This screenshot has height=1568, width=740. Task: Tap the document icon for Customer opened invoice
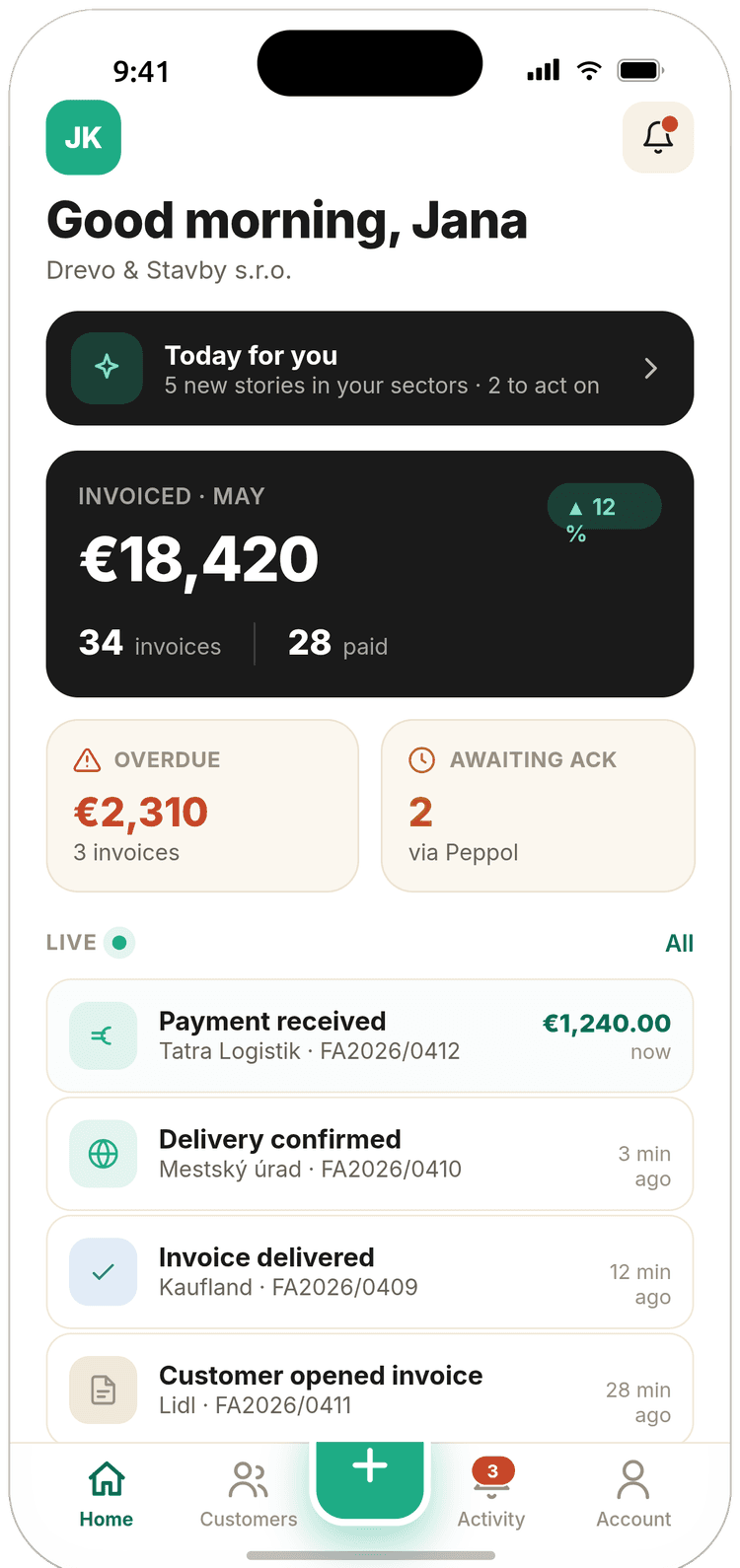point(103,1390)
